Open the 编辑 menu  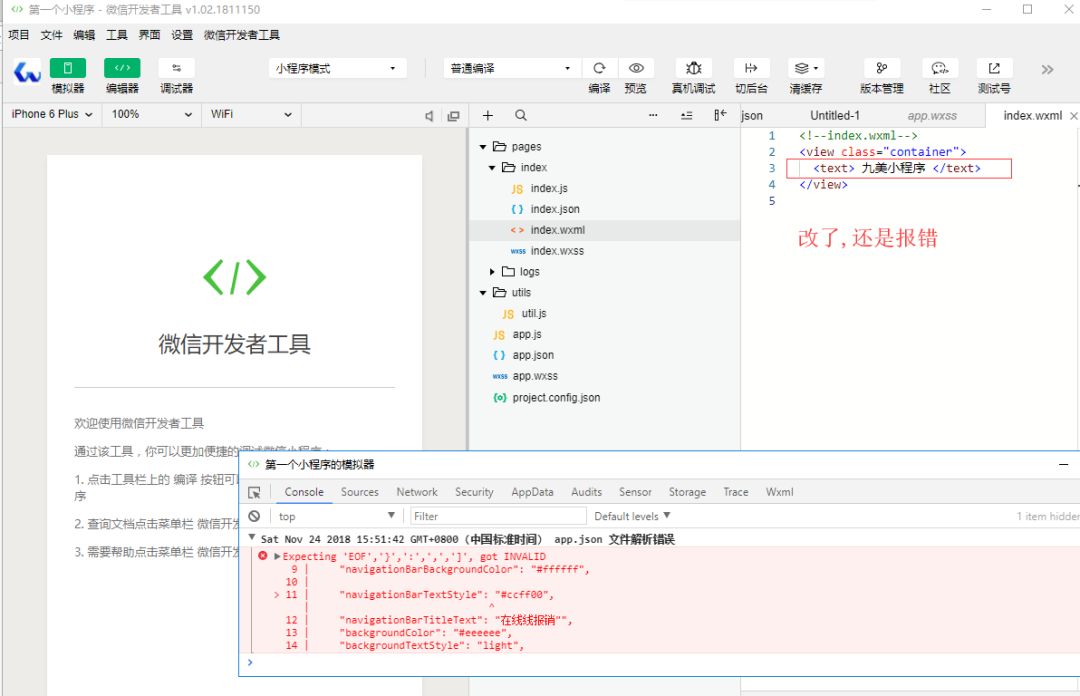point(84,35)
